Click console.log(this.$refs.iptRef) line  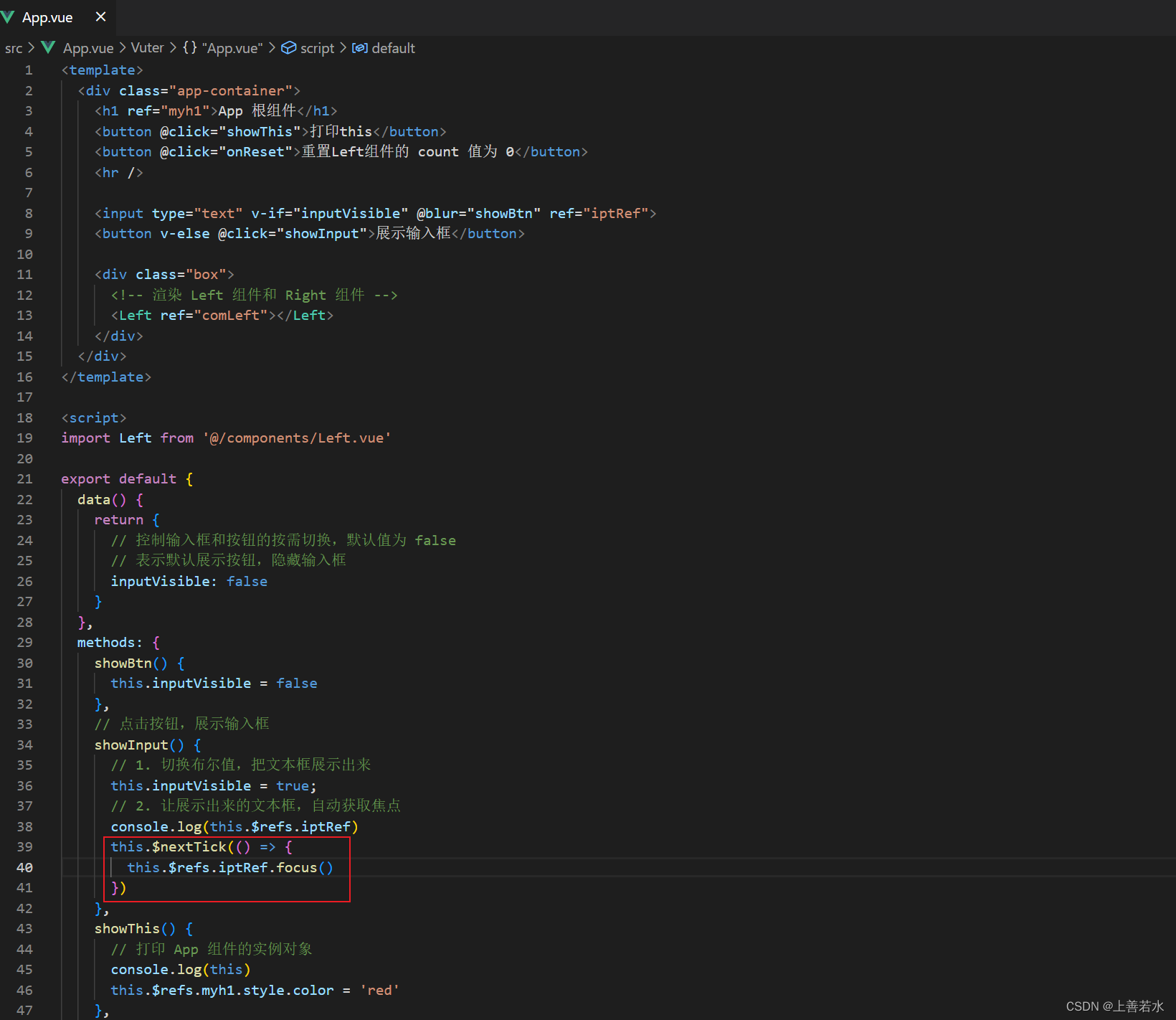234,827
